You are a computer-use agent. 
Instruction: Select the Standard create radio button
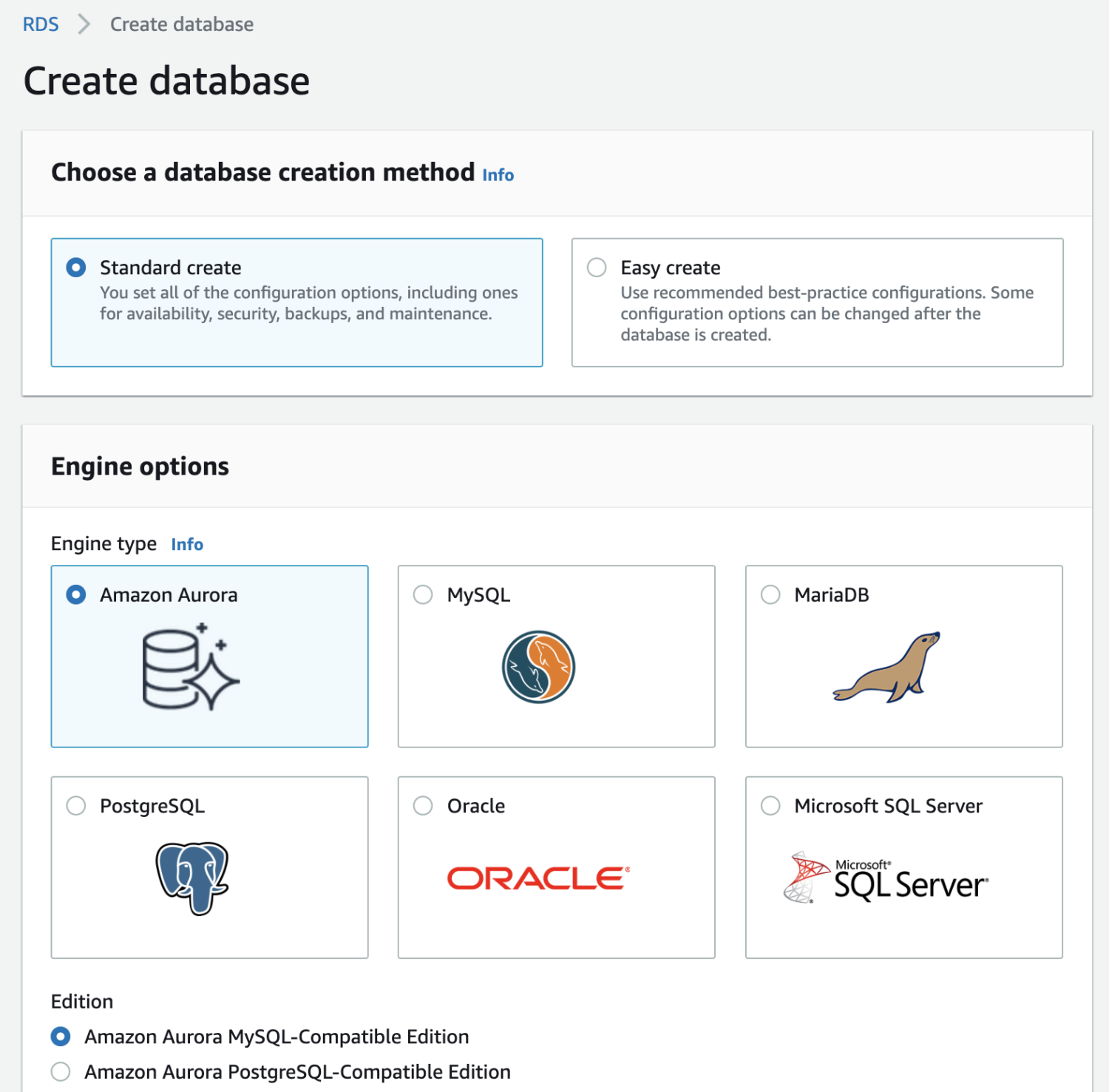click(76, 267)
